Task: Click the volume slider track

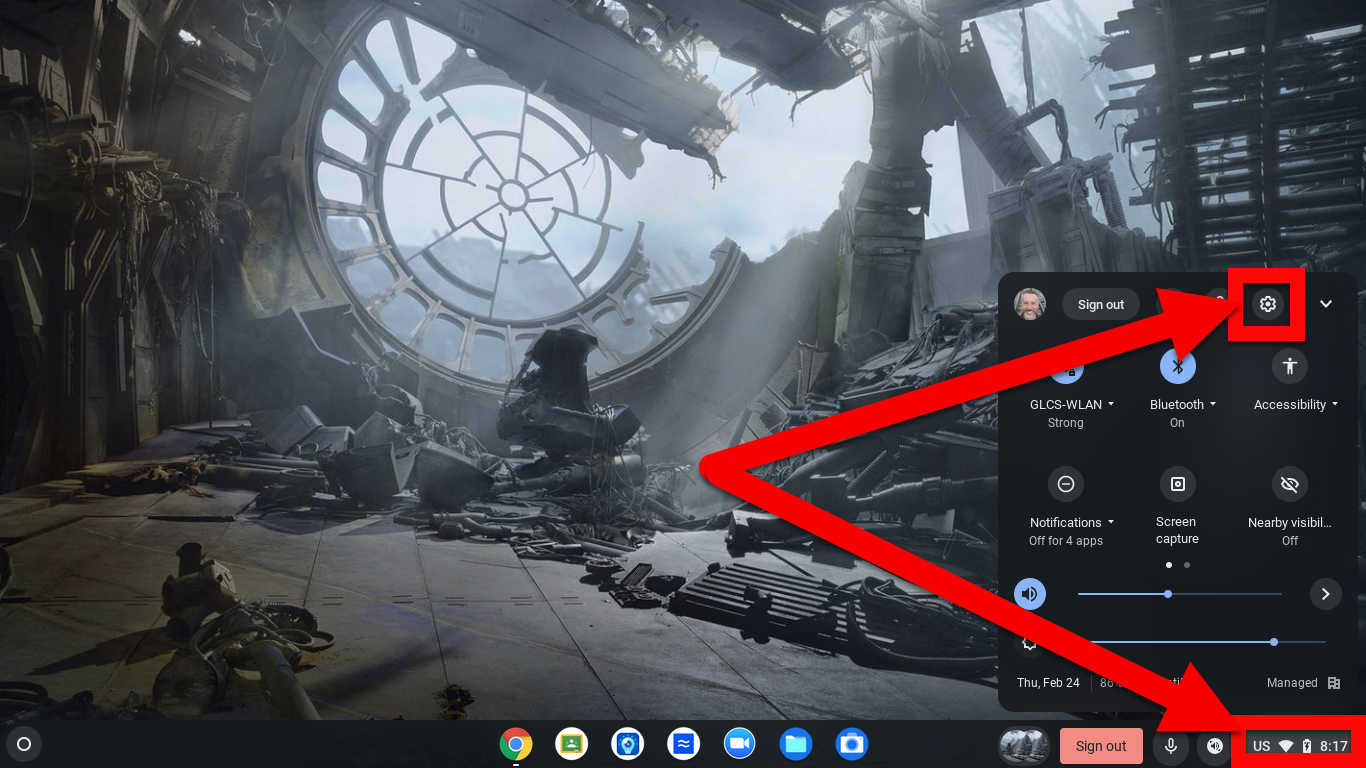Action: [x=1180, y=594]
